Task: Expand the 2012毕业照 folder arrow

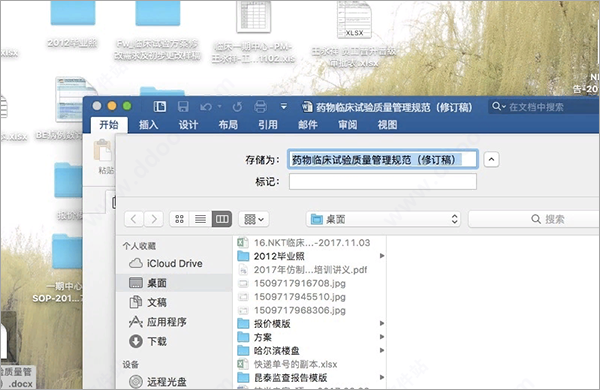Action: point(382,256)
